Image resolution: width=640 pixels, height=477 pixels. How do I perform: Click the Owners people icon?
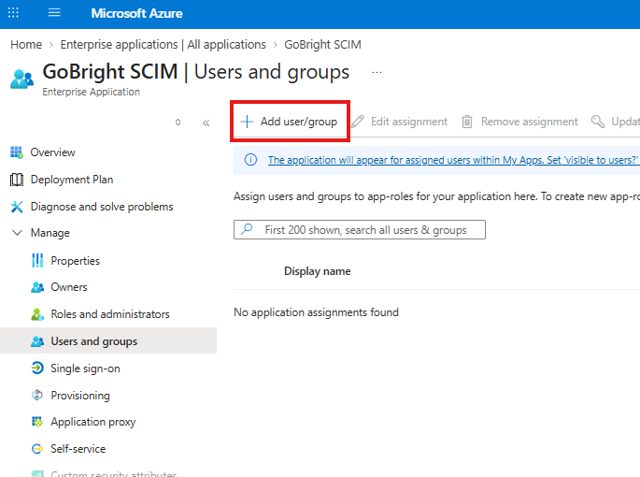pyautogui.click(x=37, y=287)
